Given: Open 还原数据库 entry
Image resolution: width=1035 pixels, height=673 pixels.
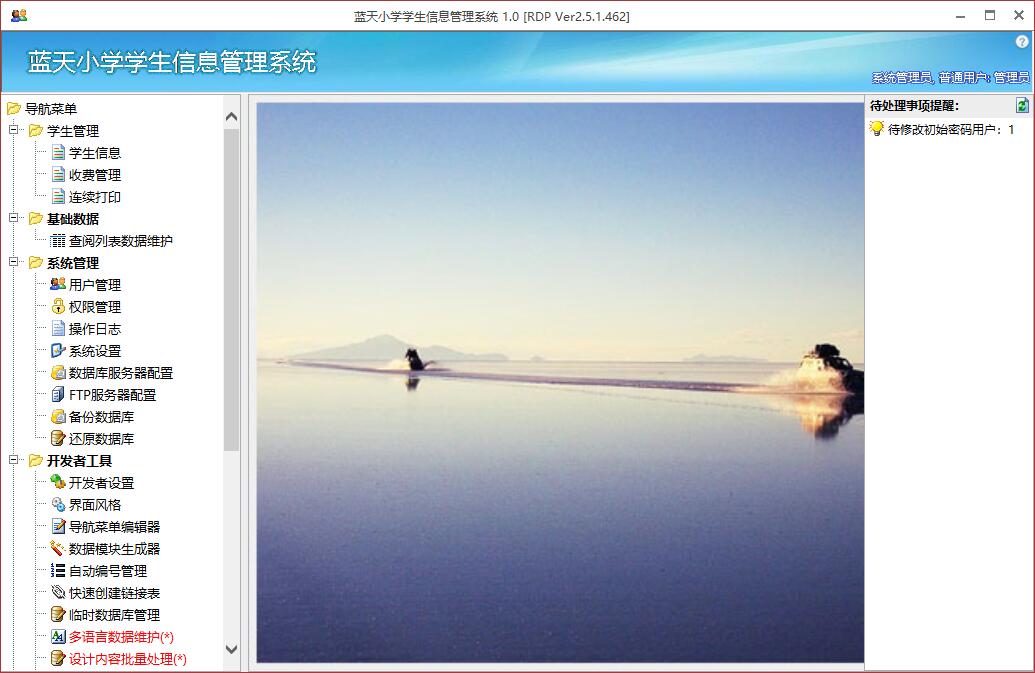Looking at the screenshot, I should 102,439.
